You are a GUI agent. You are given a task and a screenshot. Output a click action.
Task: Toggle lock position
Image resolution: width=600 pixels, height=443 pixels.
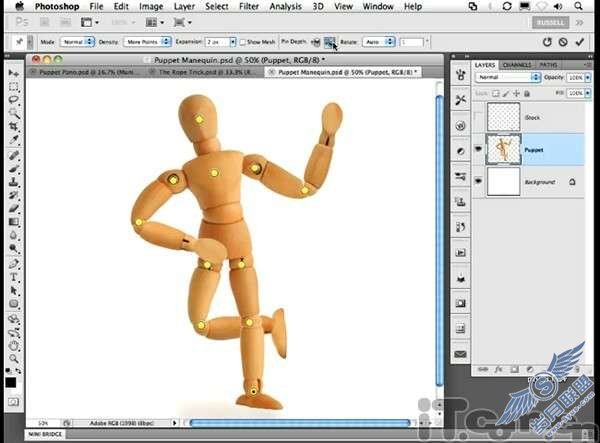(516, 93)
